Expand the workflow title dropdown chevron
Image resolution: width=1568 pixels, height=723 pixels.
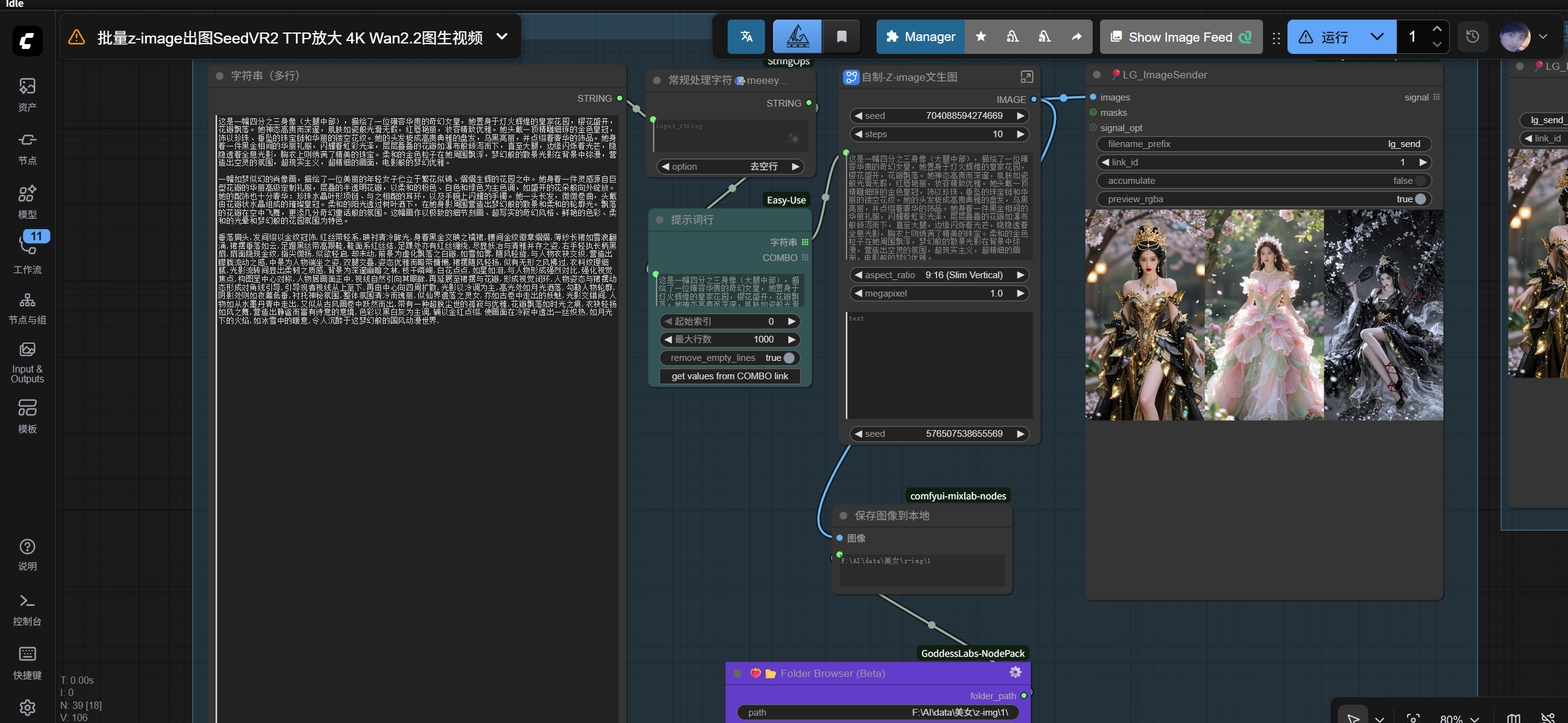[x=502, y=37]
